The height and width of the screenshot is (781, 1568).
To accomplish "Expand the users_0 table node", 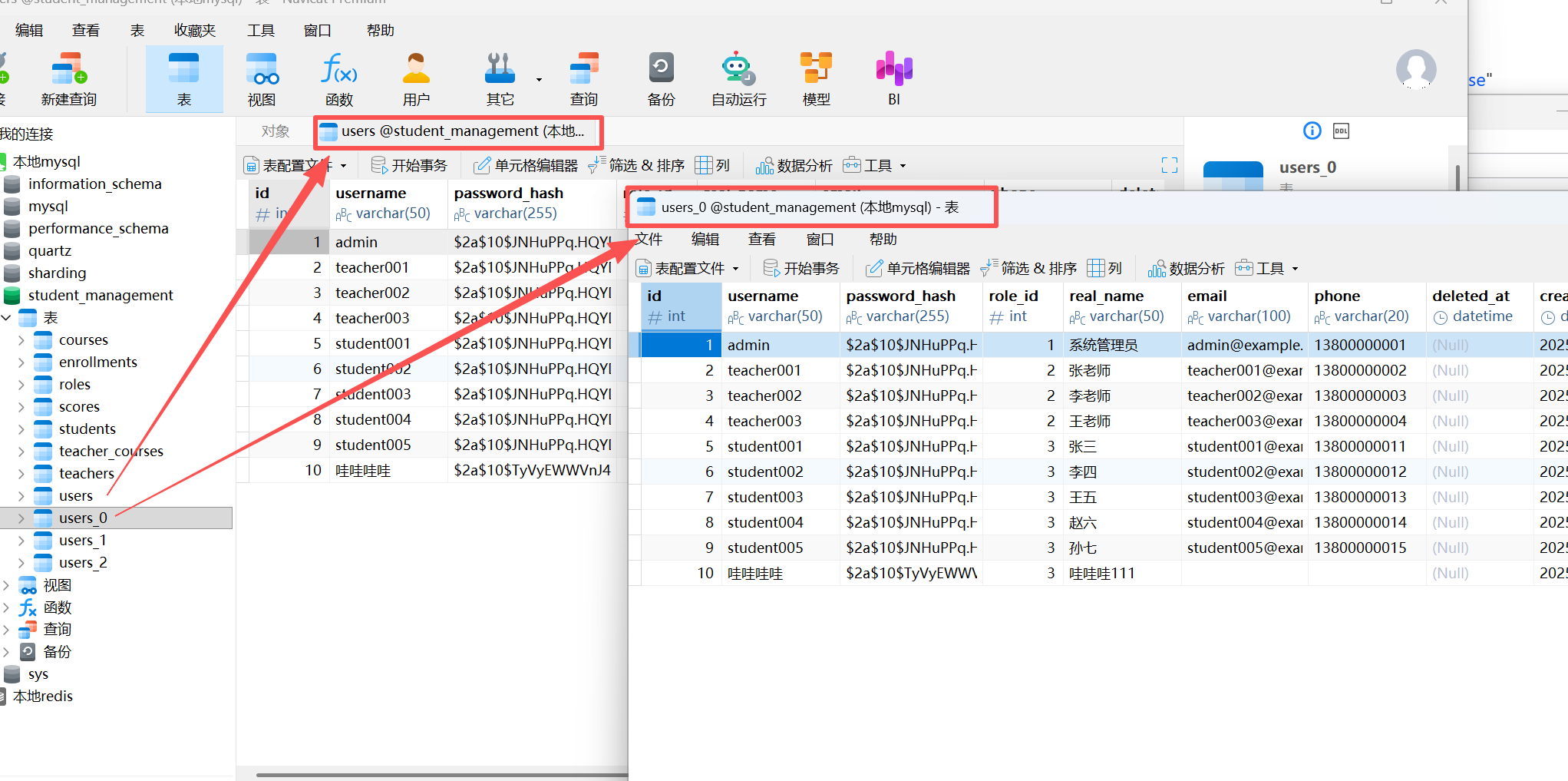I will pos(21,518).
